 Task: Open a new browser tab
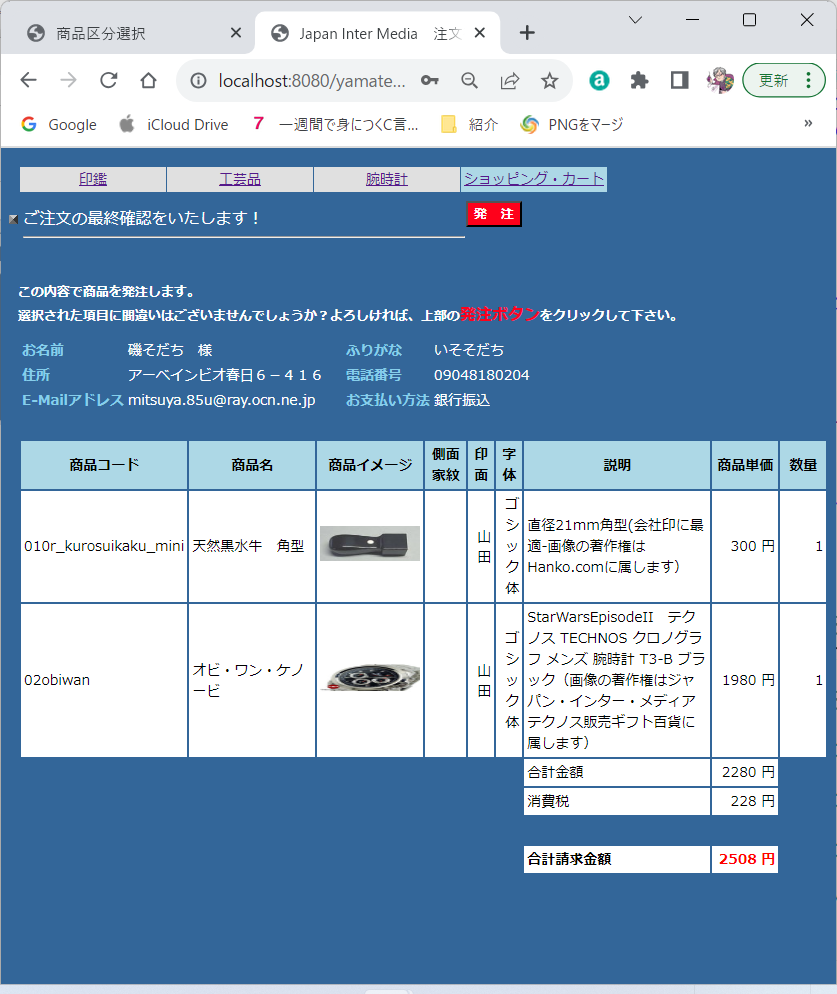(527, 32)
